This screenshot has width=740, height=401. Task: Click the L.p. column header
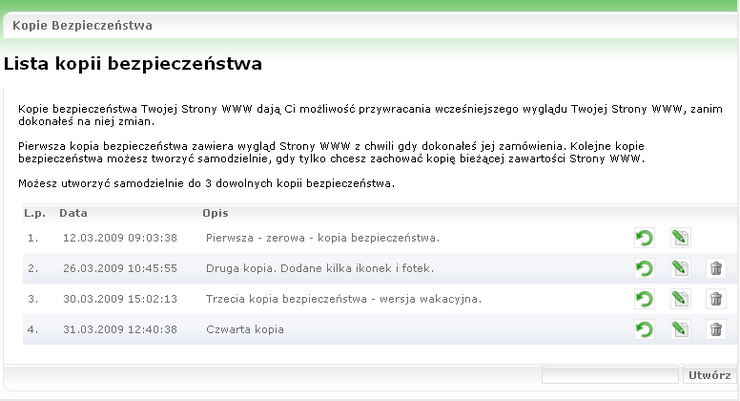click(x=35, y=213)
